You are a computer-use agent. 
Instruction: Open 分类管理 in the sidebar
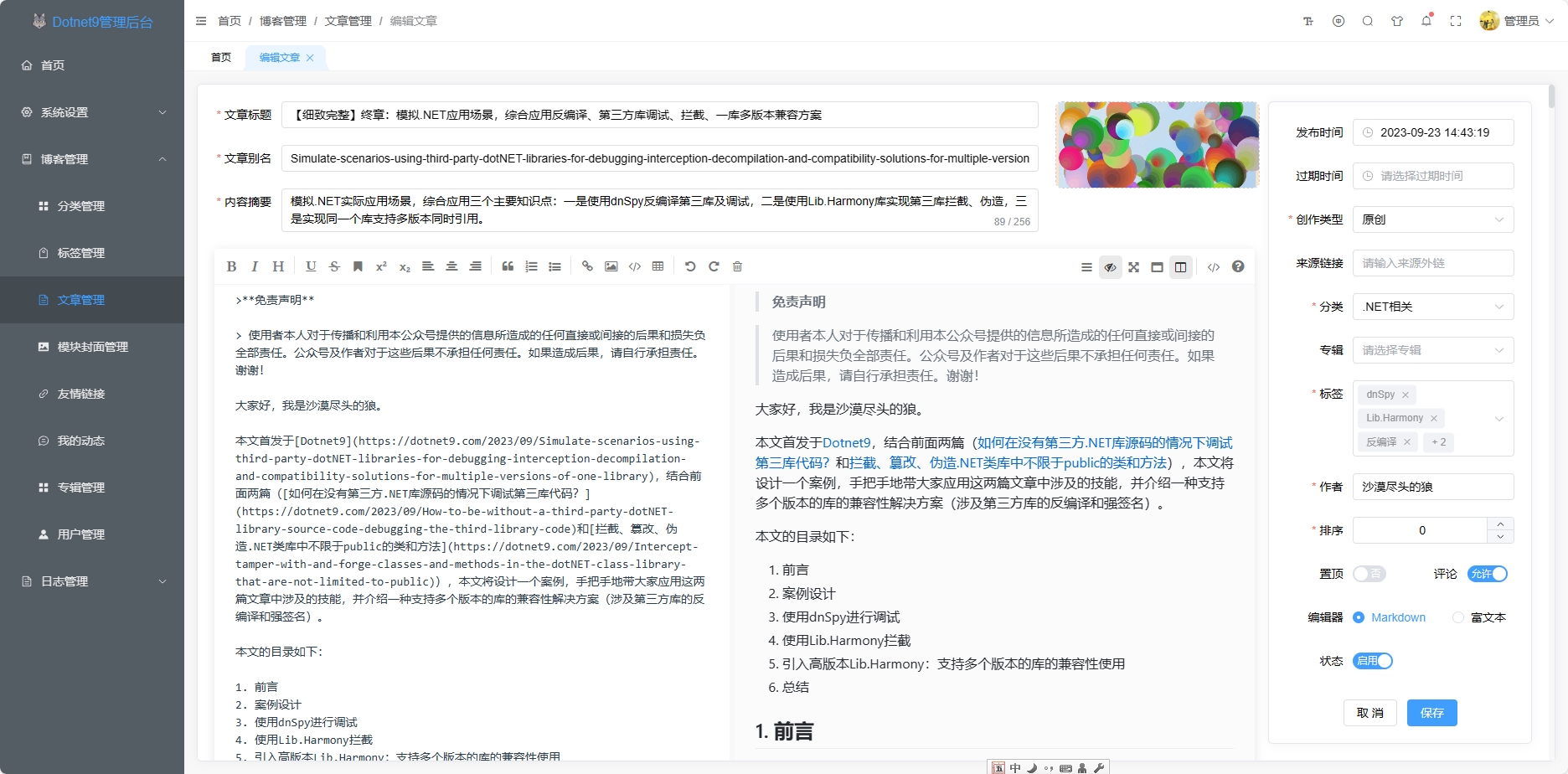click(92, 206)
